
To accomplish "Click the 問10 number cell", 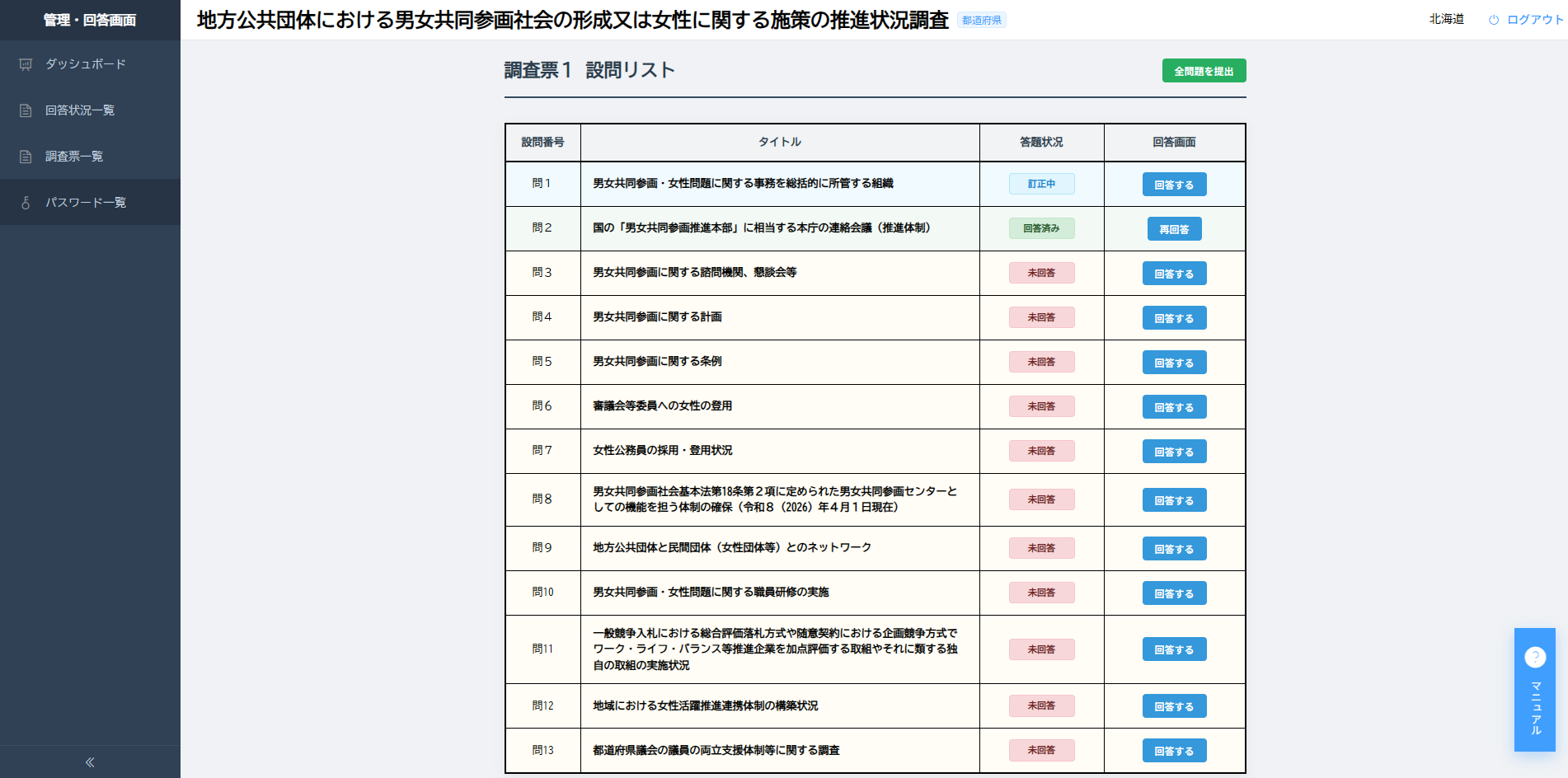I will (542, 593).
